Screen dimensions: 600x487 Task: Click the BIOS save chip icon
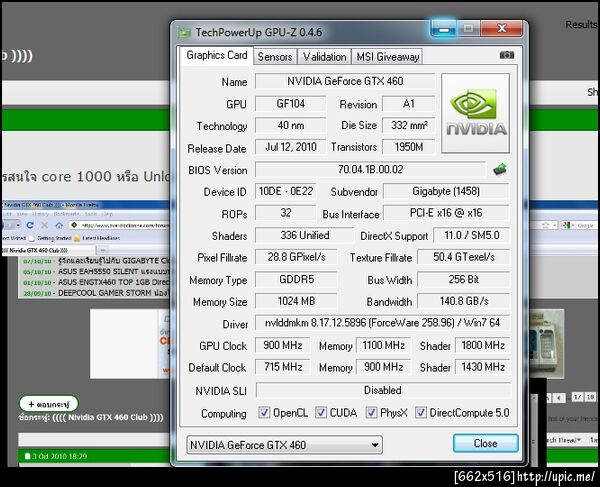500,169
